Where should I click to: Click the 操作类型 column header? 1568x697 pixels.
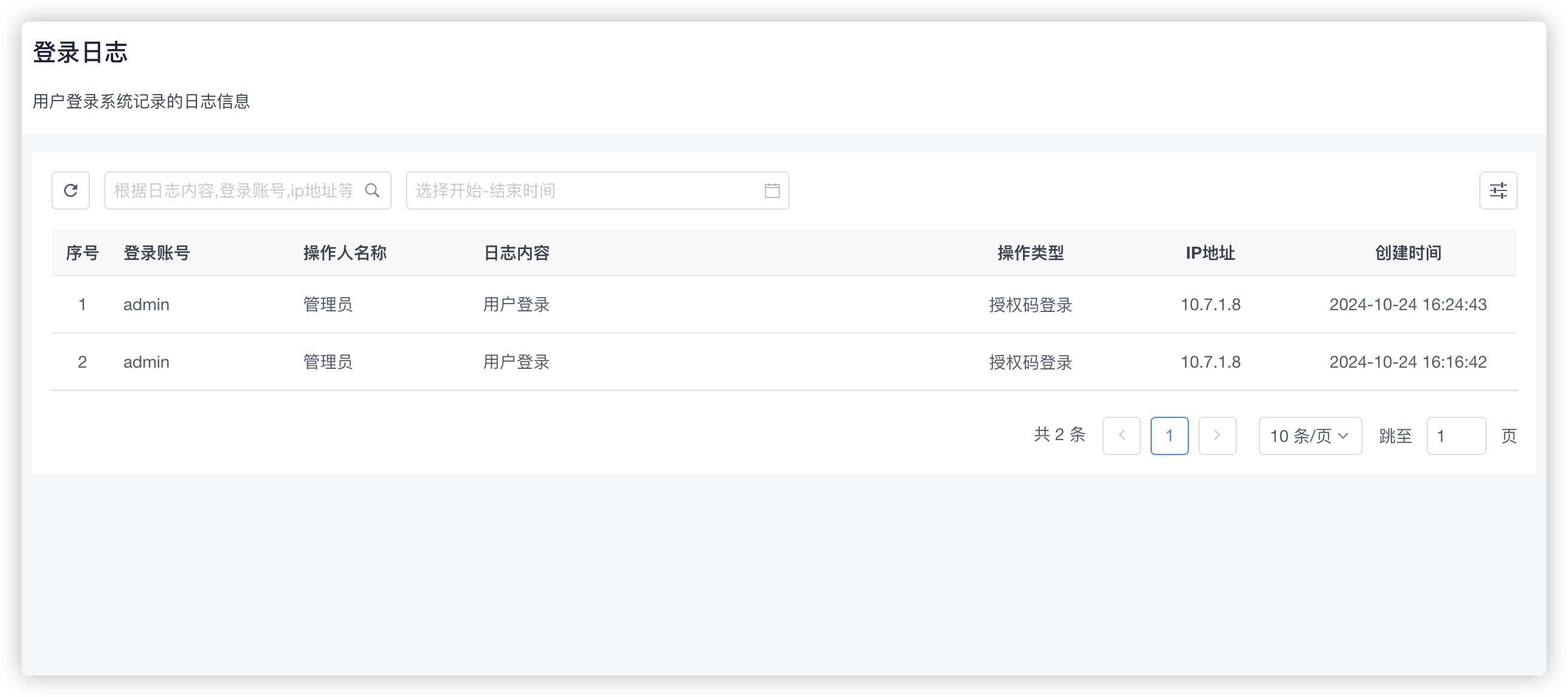tap(1030, 253)
